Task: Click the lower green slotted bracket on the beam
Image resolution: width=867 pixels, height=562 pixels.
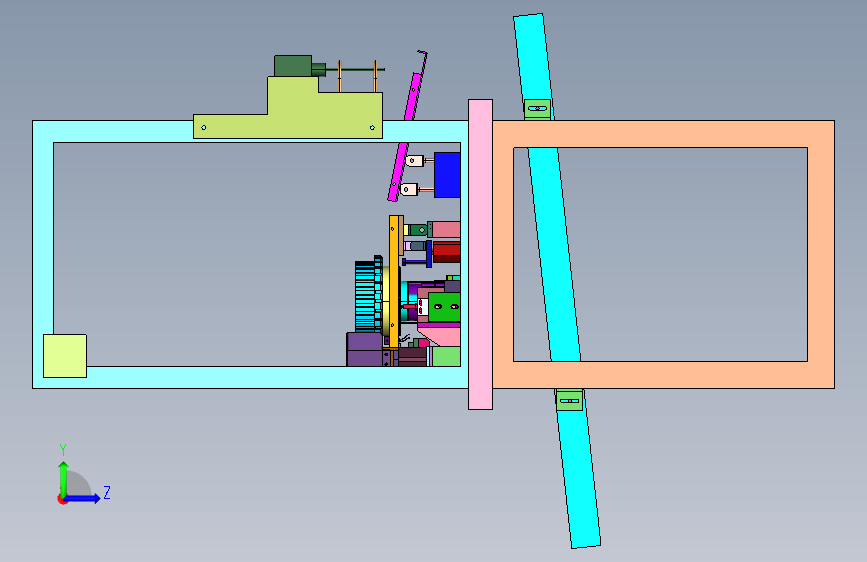Action: tap(569, 400)
